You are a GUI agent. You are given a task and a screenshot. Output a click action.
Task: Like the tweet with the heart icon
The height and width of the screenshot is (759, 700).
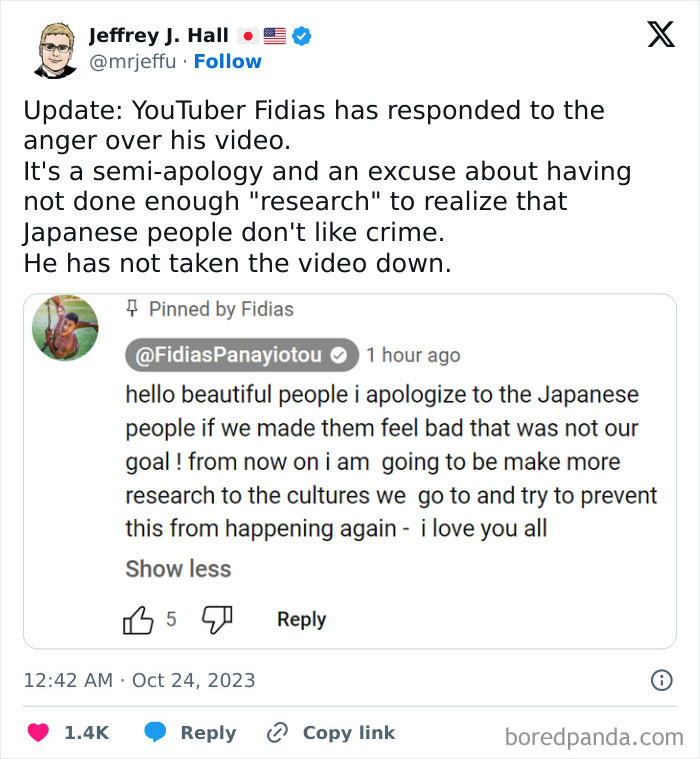pos(39,733)
